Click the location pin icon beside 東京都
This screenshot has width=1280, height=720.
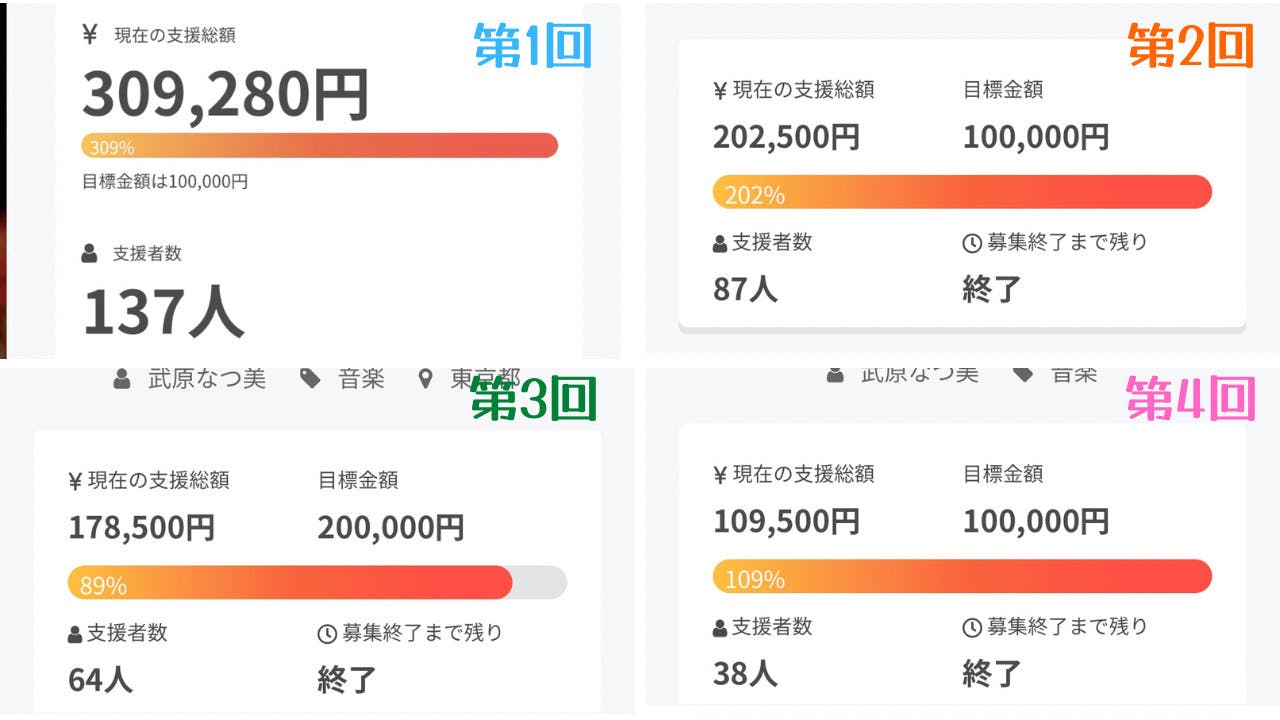[426, 379]
